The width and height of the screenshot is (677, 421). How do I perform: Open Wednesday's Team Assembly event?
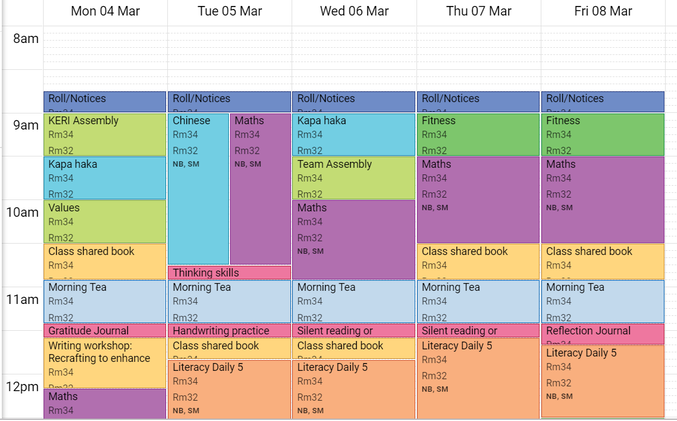tap(354, 178)
